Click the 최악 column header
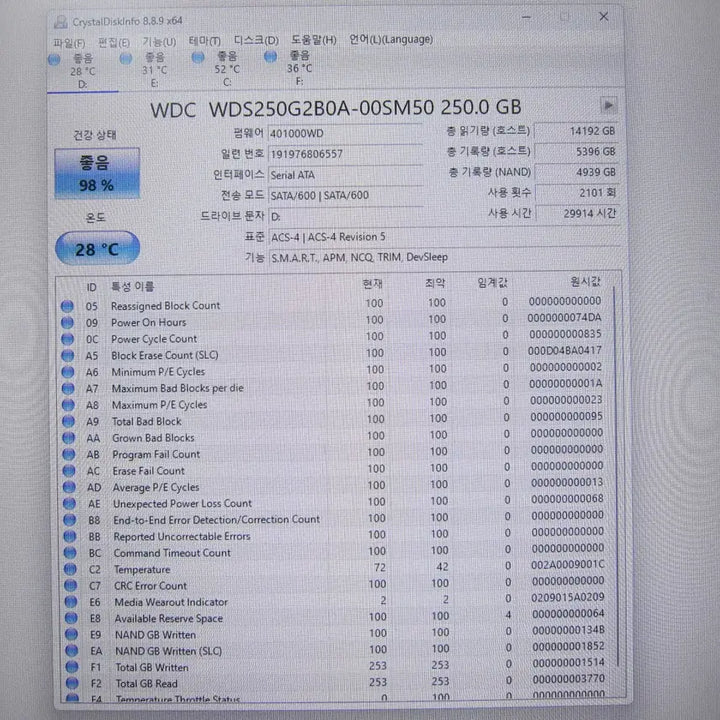 [x=435, y=283]
